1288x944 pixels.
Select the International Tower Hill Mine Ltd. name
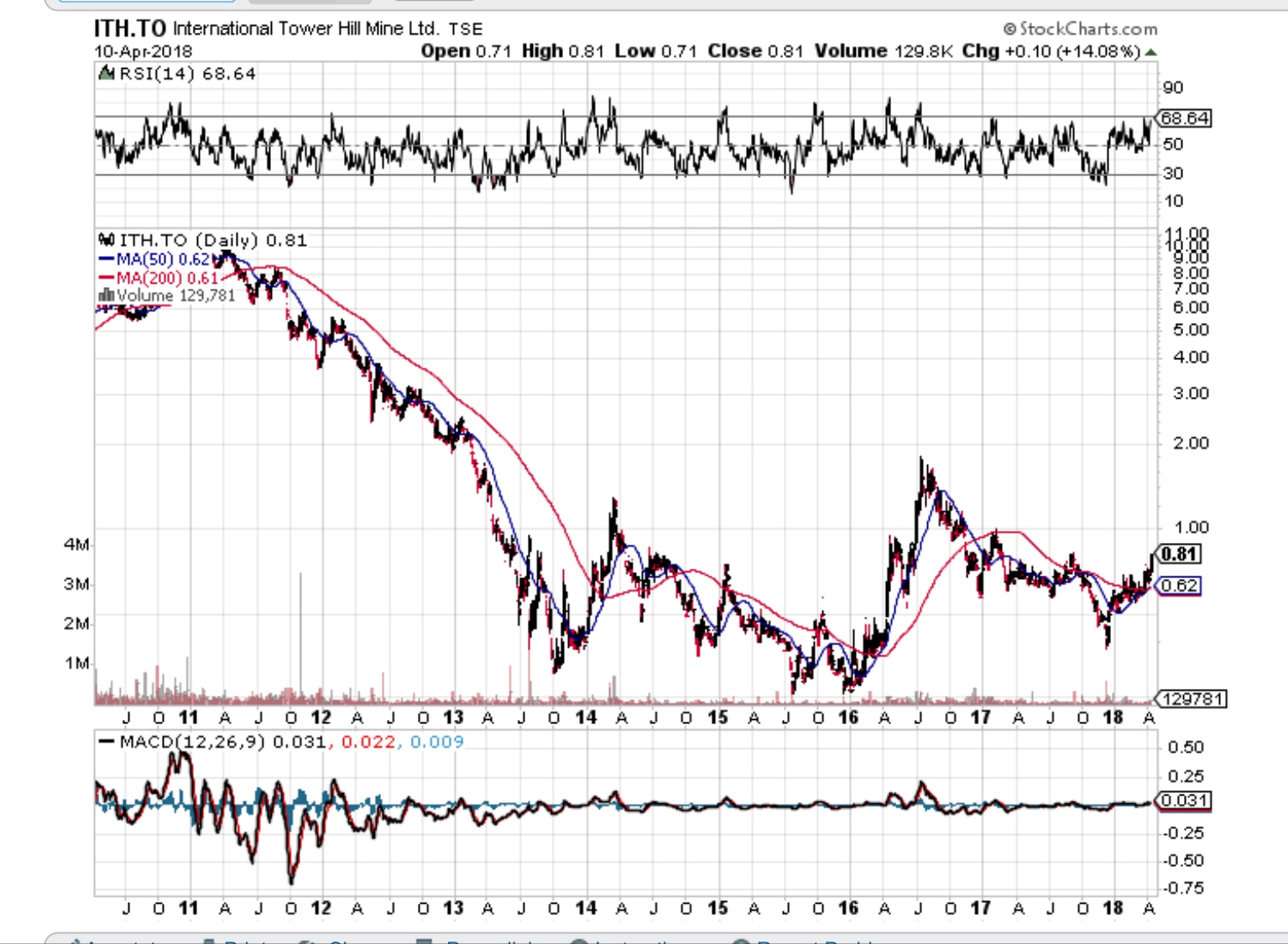pyautogui.click(x=305, y=29)
